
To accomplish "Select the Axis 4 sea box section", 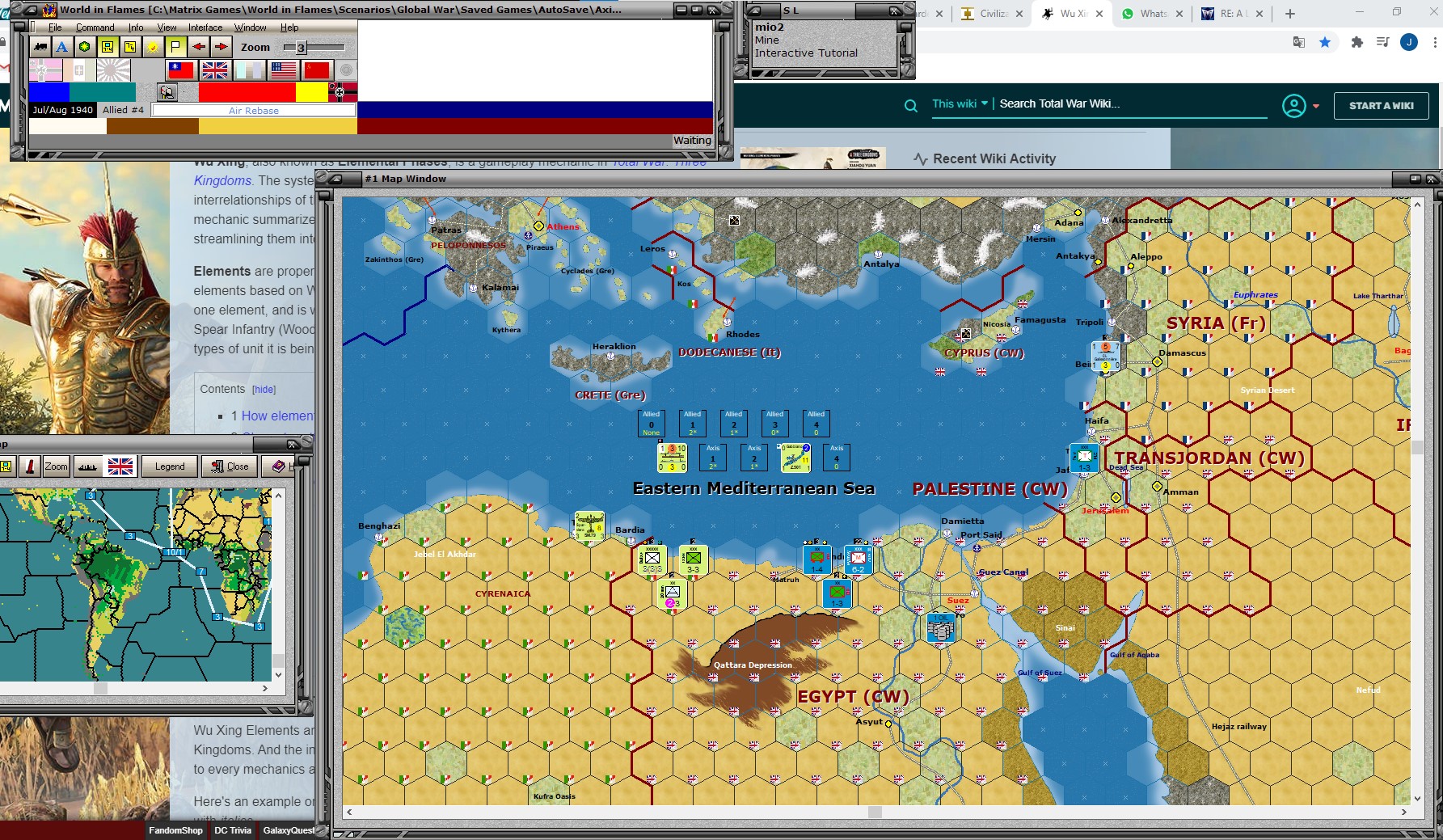I will (837, 458).
